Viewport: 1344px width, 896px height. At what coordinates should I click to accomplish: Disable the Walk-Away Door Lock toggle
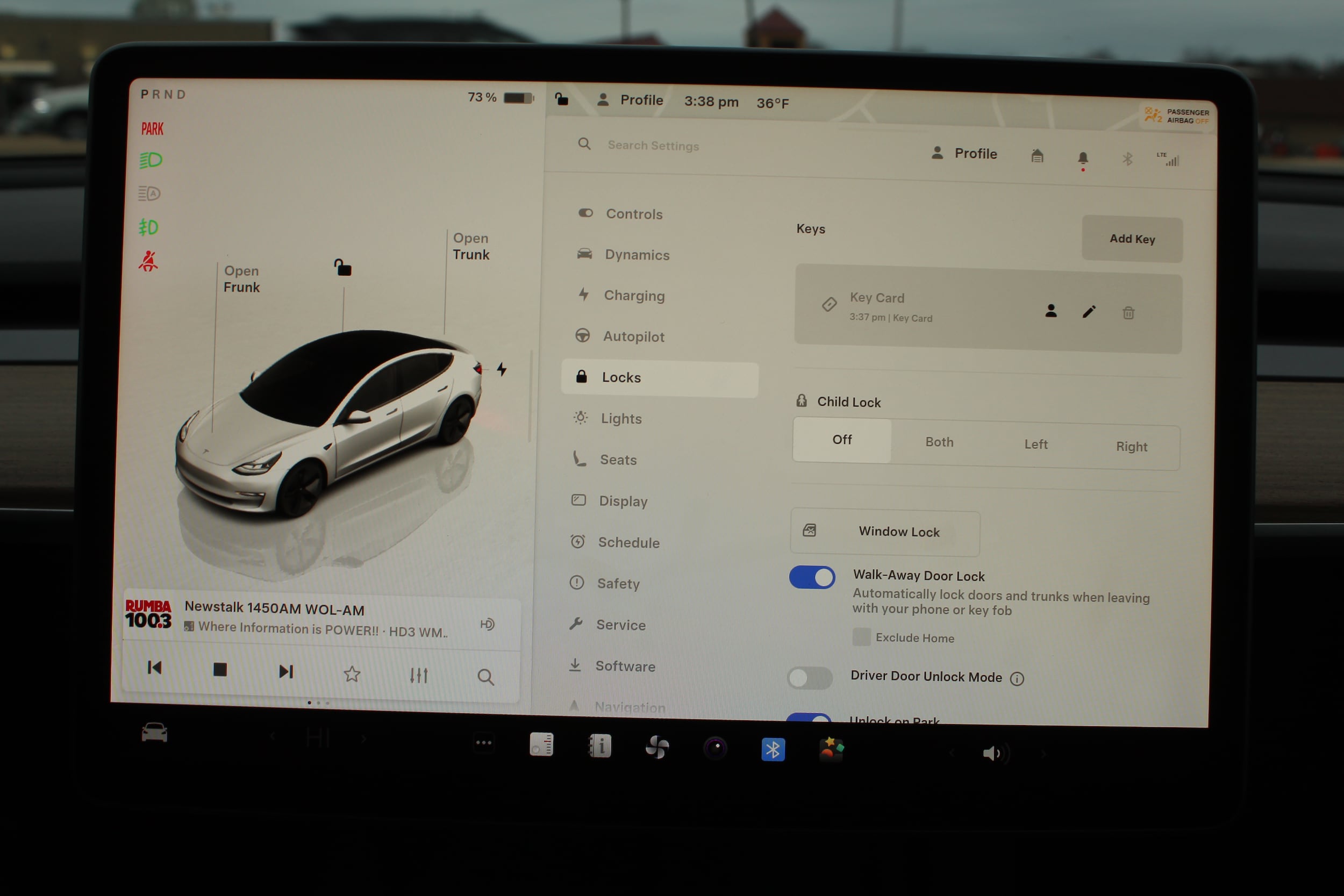[x=811, y=578]
